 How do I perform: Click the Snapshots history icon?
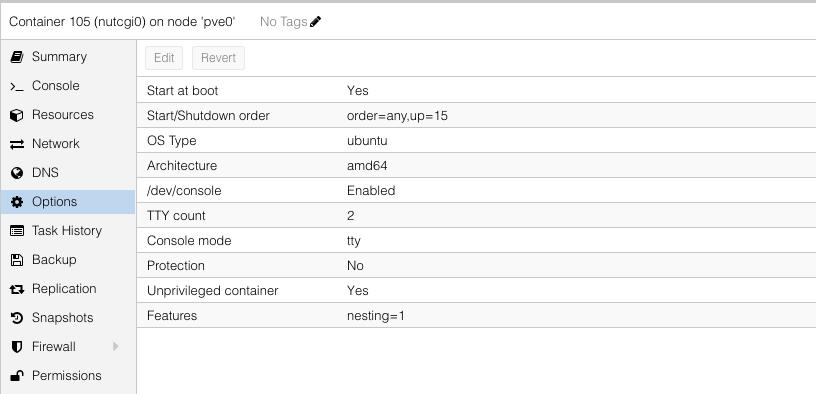pos(17,318)
